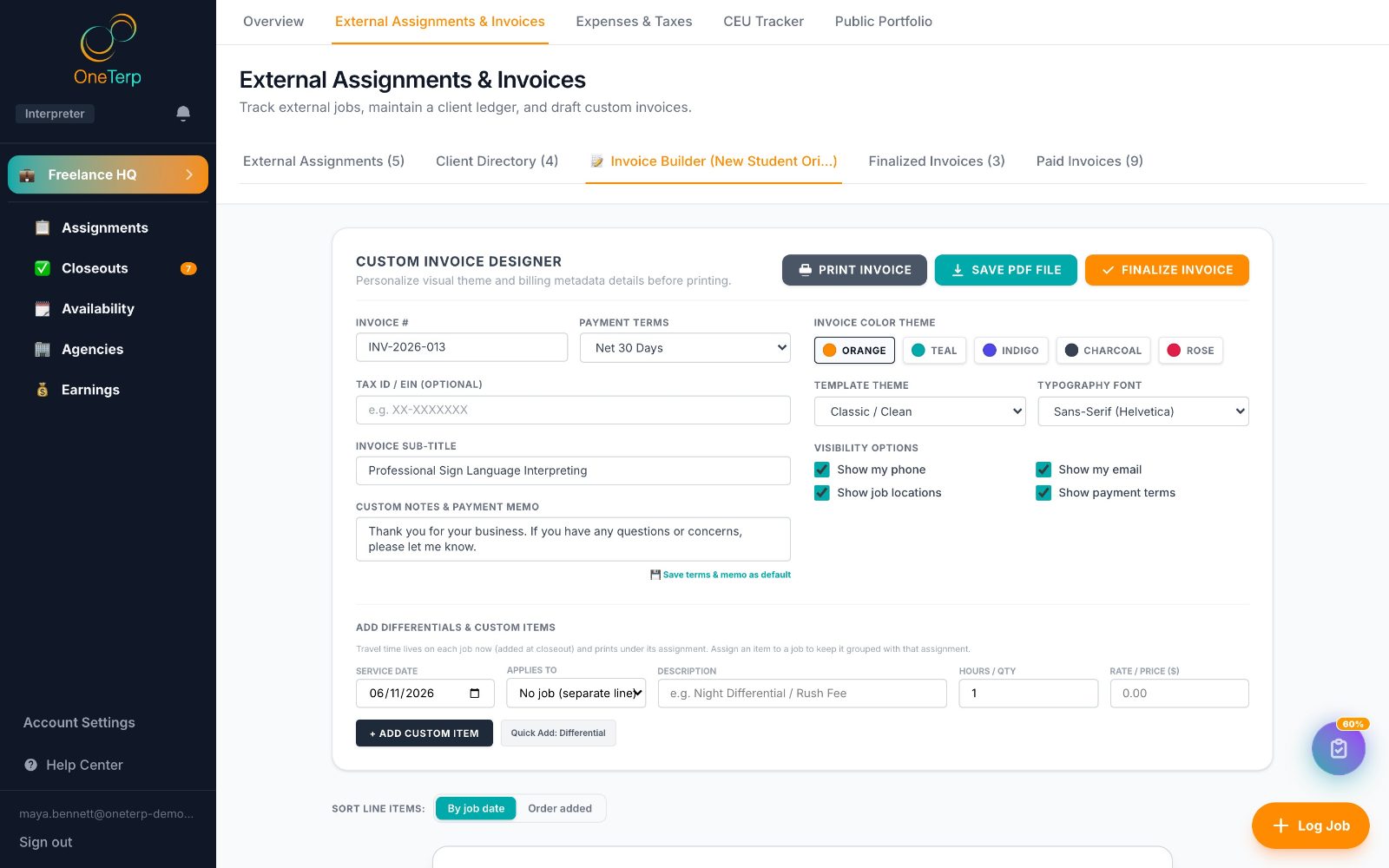Click Add Custom Item button
Image resolution: width=1389 pixels, height=868 pixels.
pos(425,733)
